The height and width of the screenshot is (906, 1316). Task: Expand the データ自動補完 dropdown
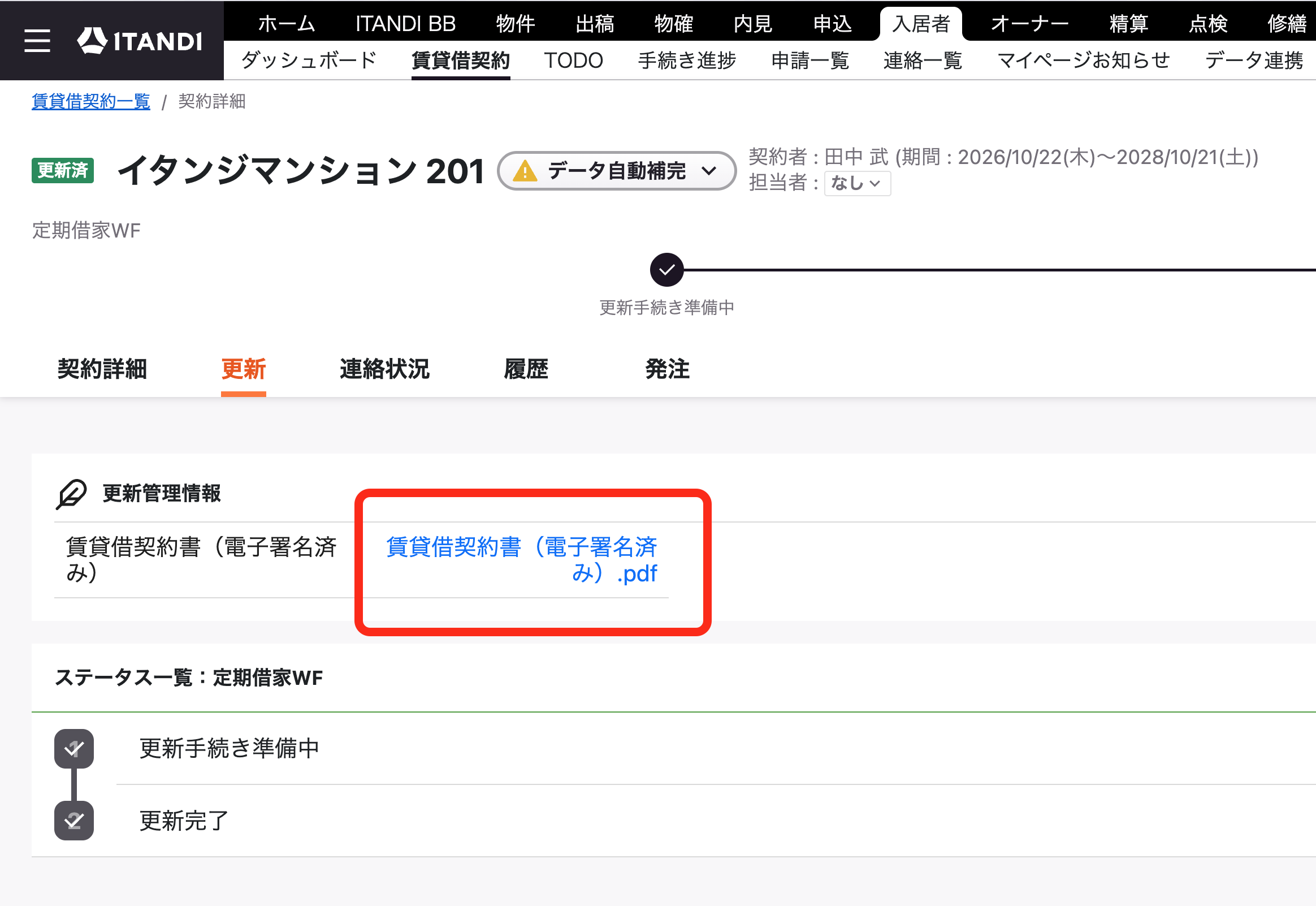pyautogui.click(x=617, y=171)
